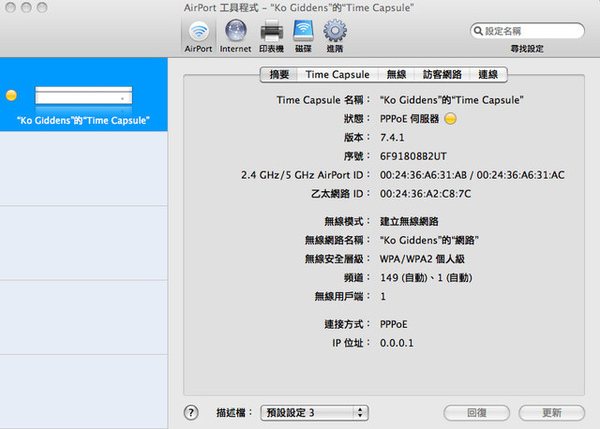Click the status text PPPoE 伺服器
This screenshot has height=429, width=600.
[x=409, y=119]
